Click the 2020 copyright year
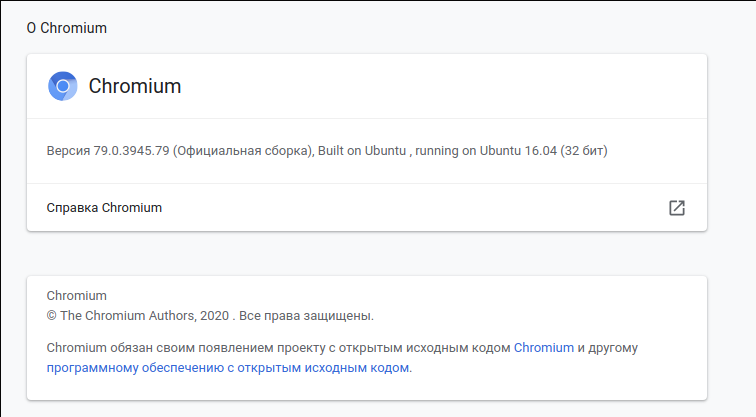This screenshot has height=417, width=756. tap(214, 316)
